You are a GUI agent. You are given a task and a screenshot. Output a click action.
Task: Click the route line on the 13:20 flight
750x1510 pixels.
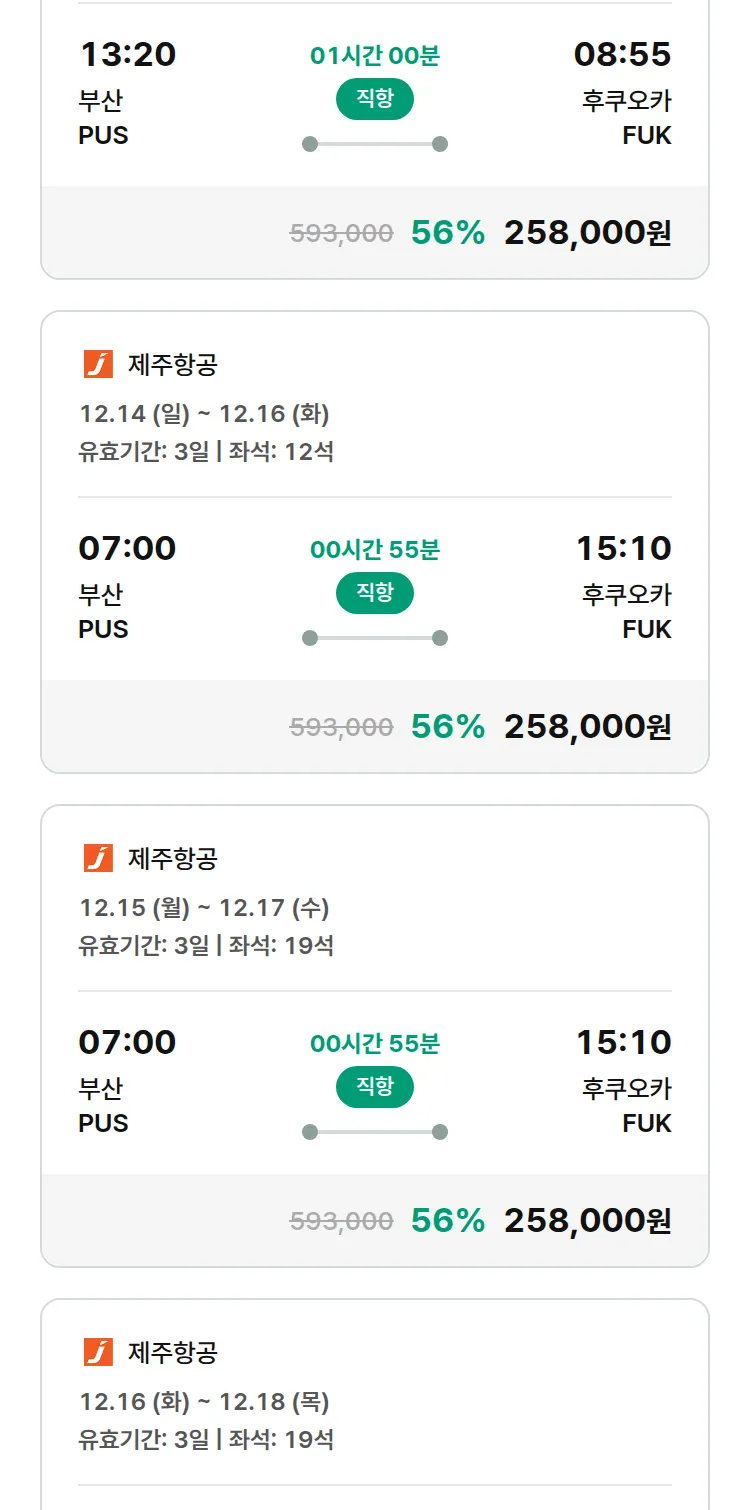[x=375, y=144]
